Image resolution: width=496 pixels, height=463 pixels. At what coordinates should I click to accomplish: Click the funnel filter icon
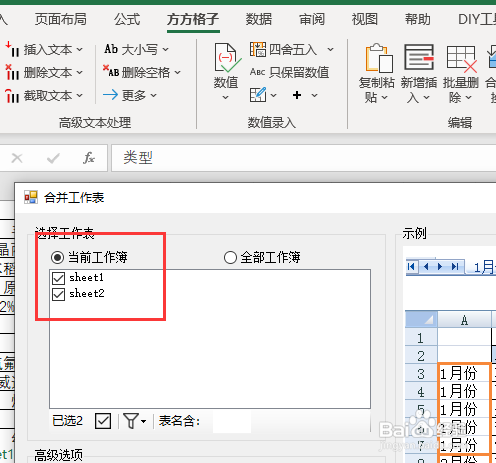tap(131, 421)
